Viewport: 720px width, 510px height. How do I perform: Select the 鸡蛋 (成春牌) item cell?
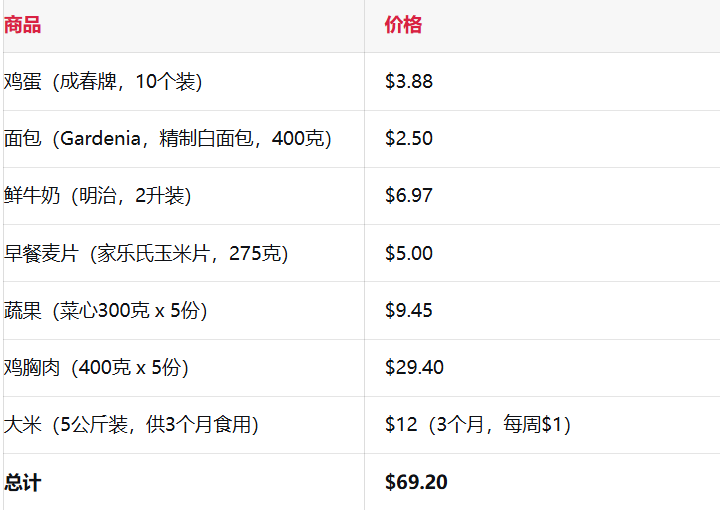click(x=103, y=82)
